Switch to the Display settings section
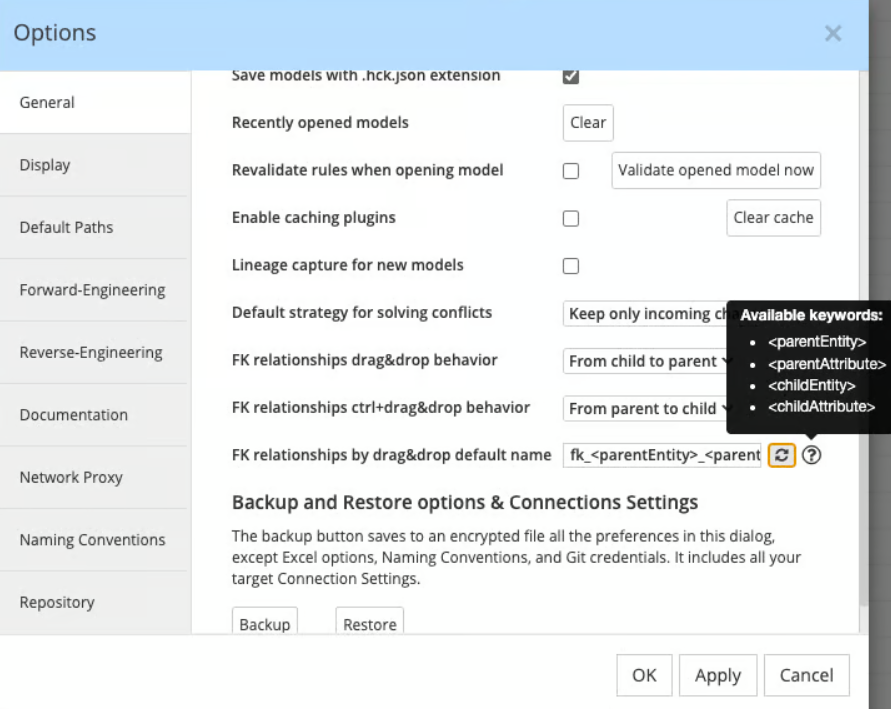Image resolution: width=891 pixels, height=709 pixels. click(x=43, y=164)
